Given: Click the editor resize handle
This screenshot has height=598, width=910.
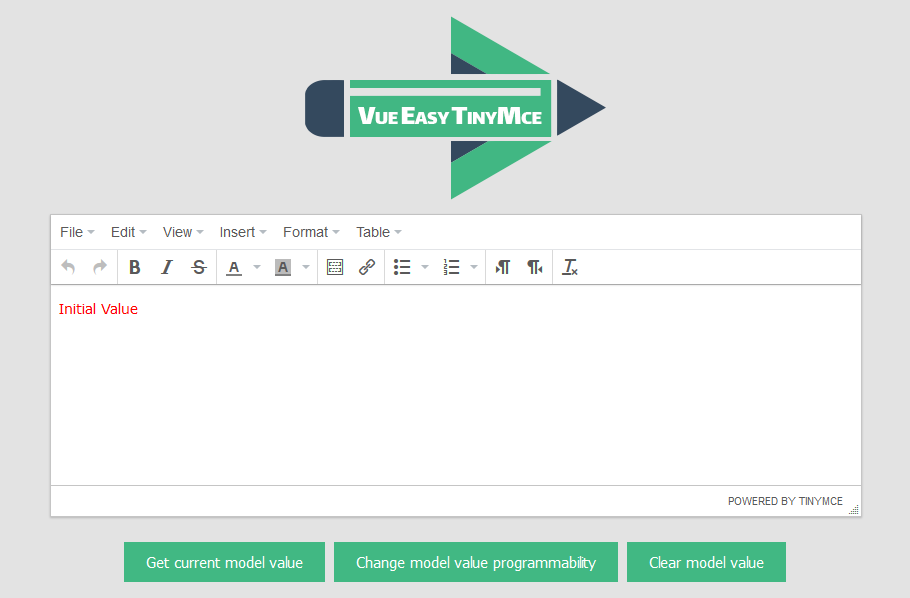Looking at the screenshot, I should pyautogui.click(x=854, y=509).
